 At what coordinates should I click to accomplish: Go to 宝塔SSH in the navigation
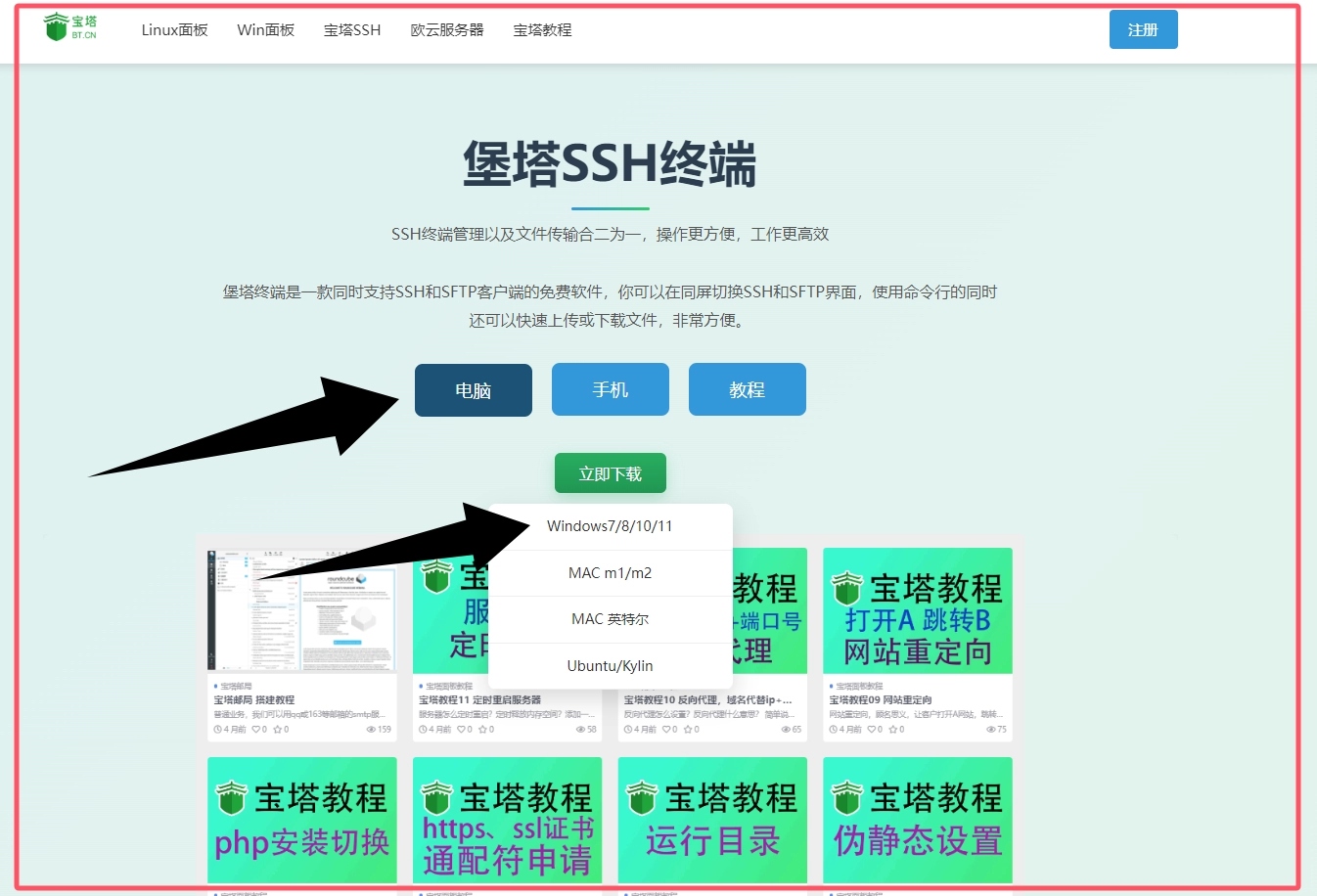[352, 30]
